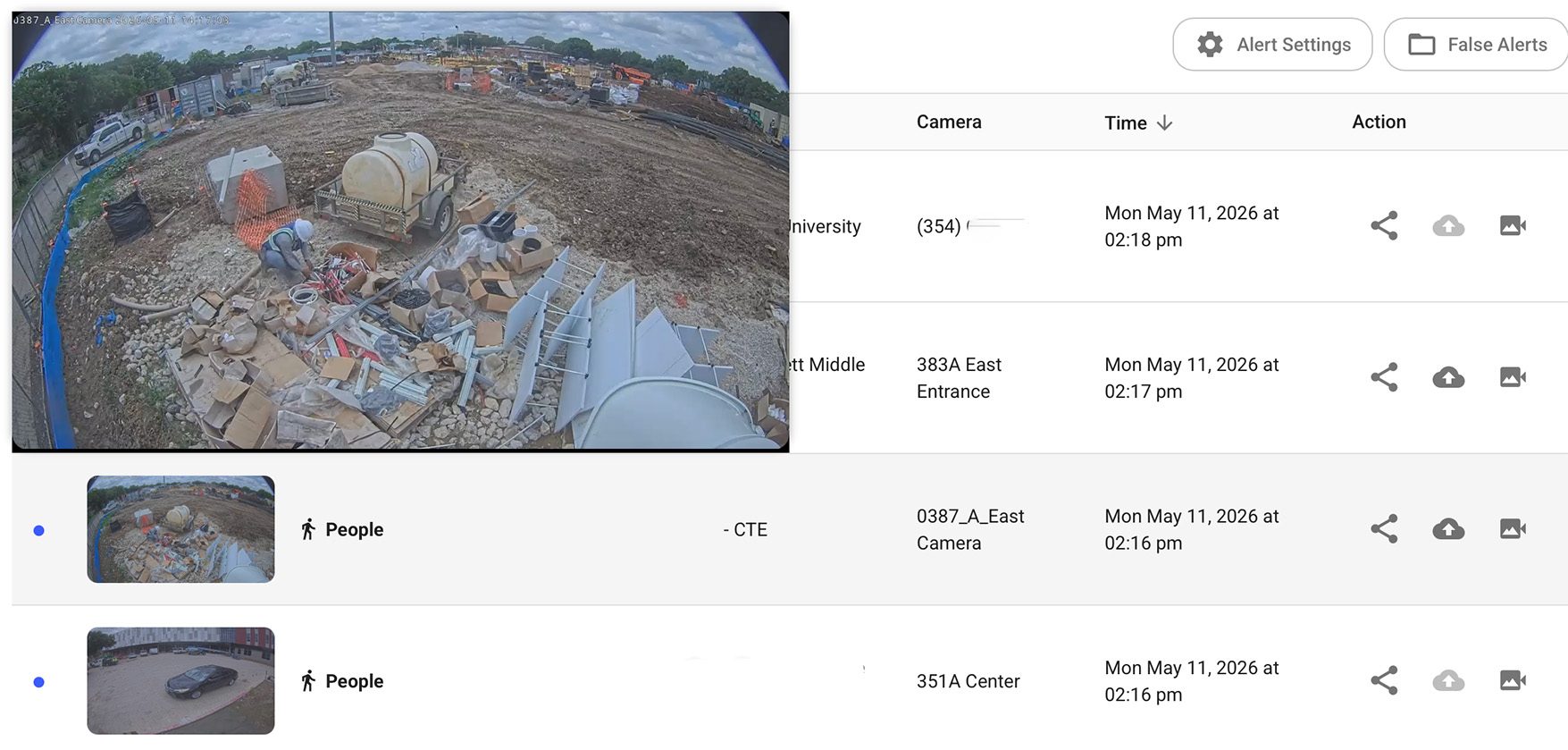1568x750 pixels.
Task: Select the '383A East Entrance' camera cell
Action: 959,378
